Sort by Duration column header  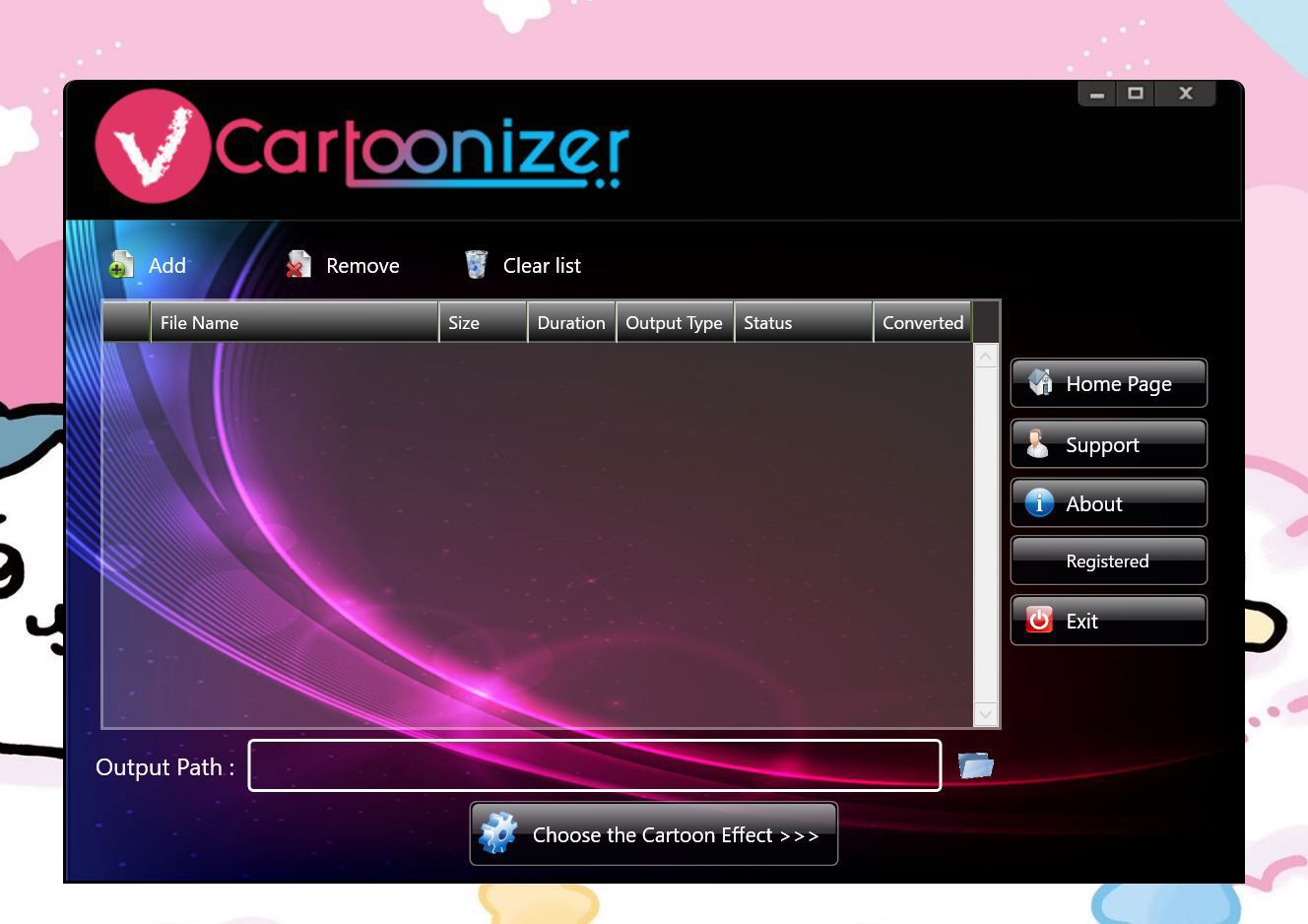571,323
